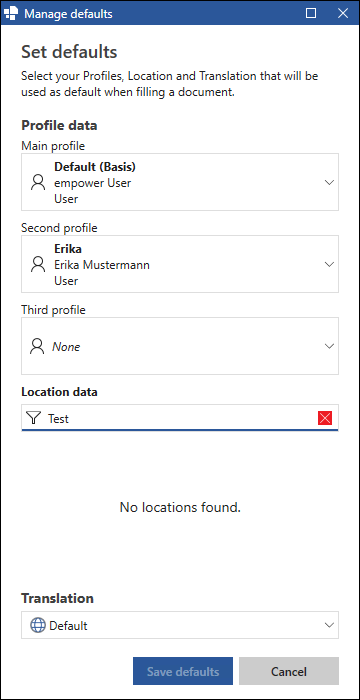The width and height of the screenshot is (360, 700).
Task: Cancel the Manage defaults dialog
Action: tap(289, 671)
